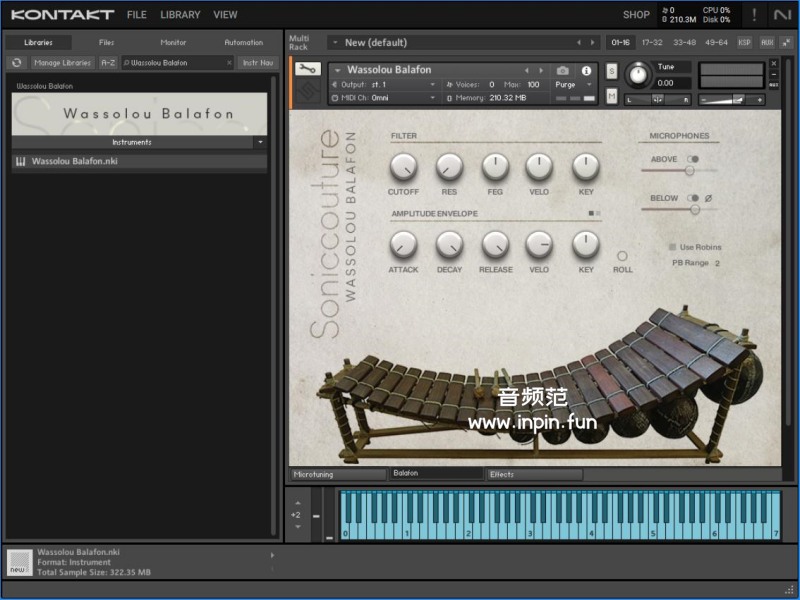This screenshot has height=600, width=800.
Task: Solo the instrument with S button
Action: click(x=612, y=70)
